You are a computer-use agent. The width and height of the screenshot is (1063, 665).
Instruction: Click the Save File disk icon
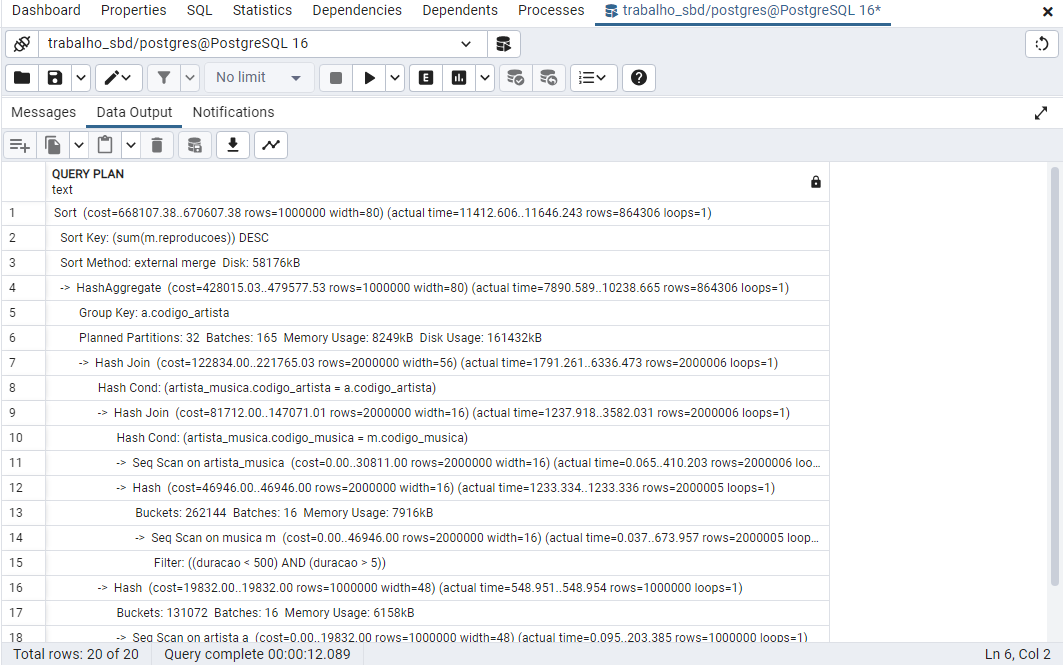coord(55,78)
